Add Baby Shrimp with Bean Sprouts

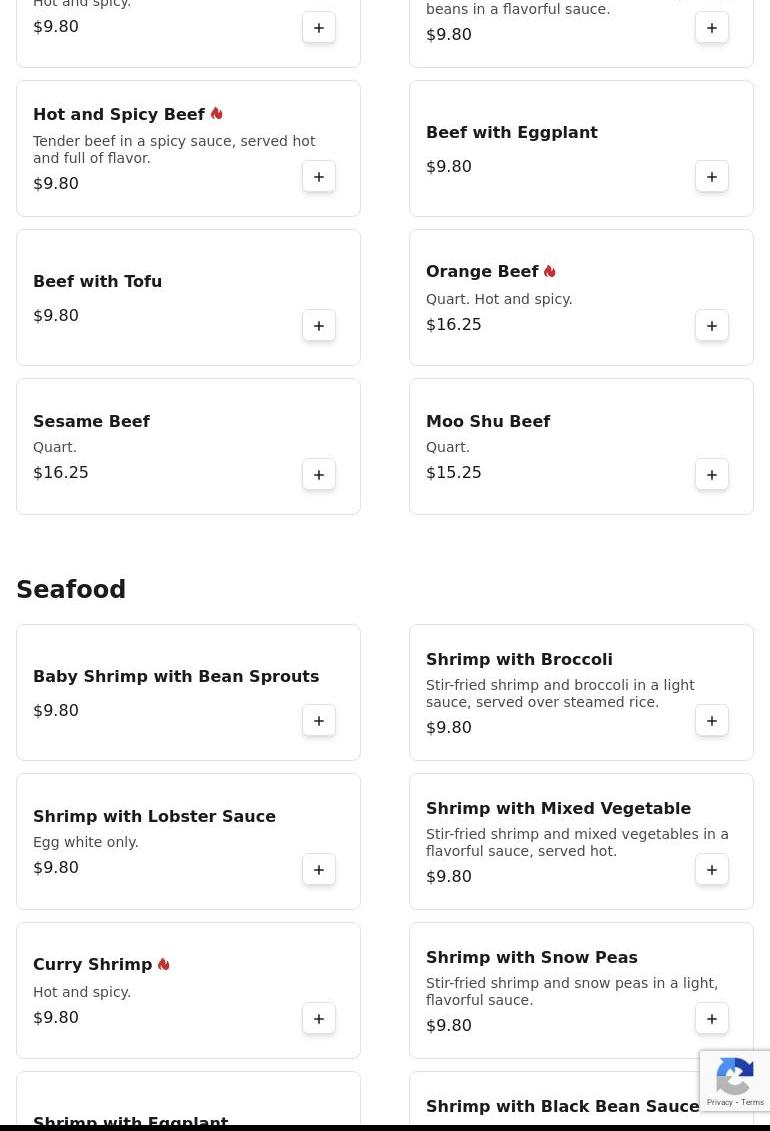pyautogui.click(x=319, y=721)
